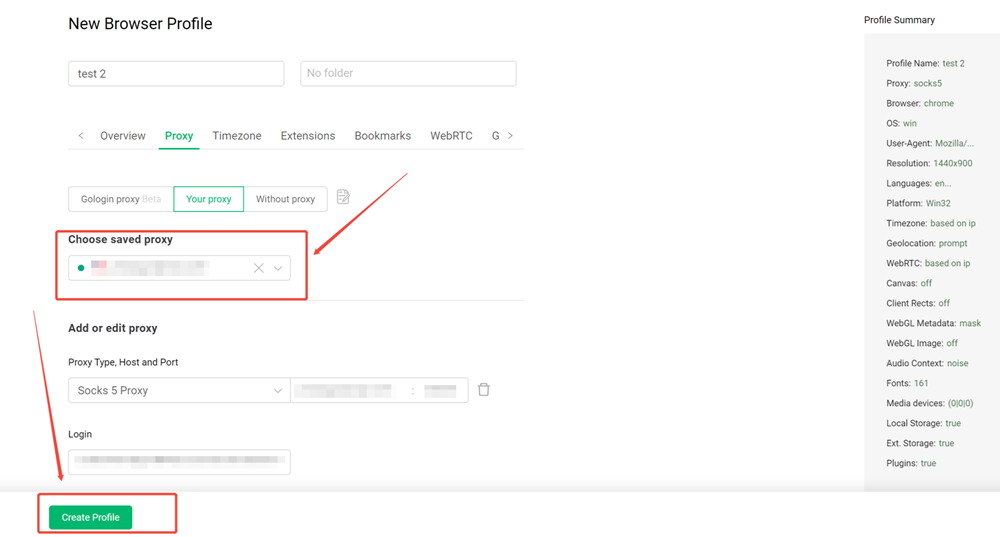The width and height of the screenshot is (1000, 537).
Task: Delete proxy with the trash icon
Action: pos(484,390)
